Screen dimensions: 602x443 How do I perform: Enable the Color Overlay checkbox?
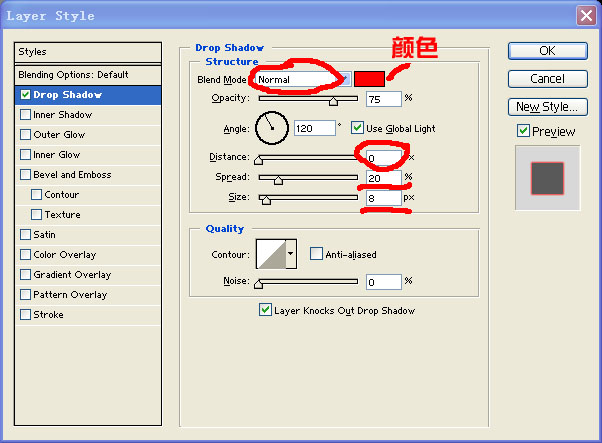(x=25, y=254)
